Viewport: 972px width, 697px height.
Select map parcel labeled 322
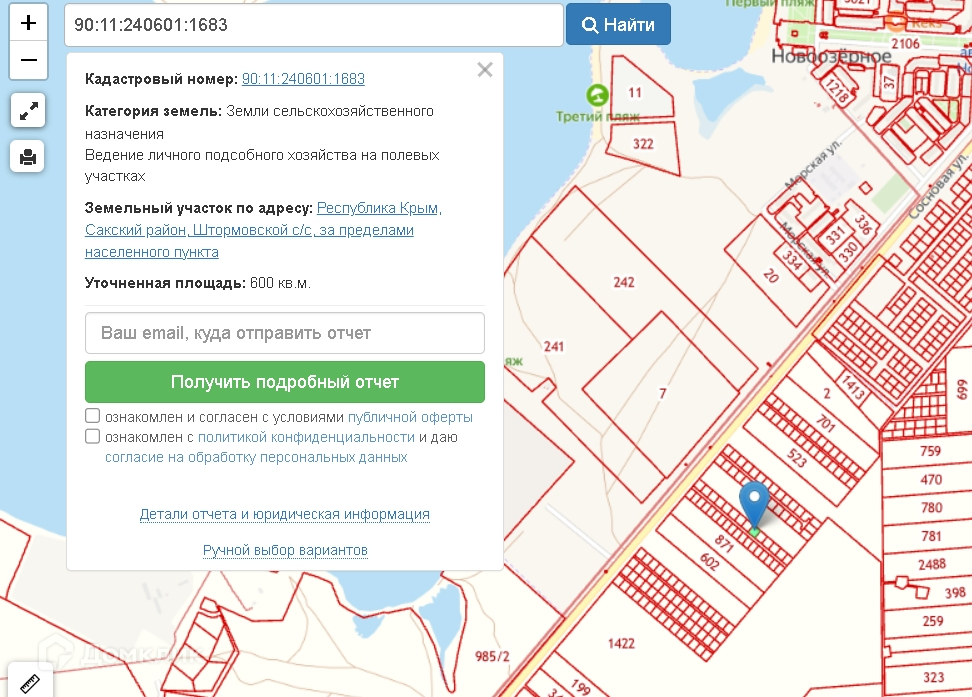(x=643, y=144)
